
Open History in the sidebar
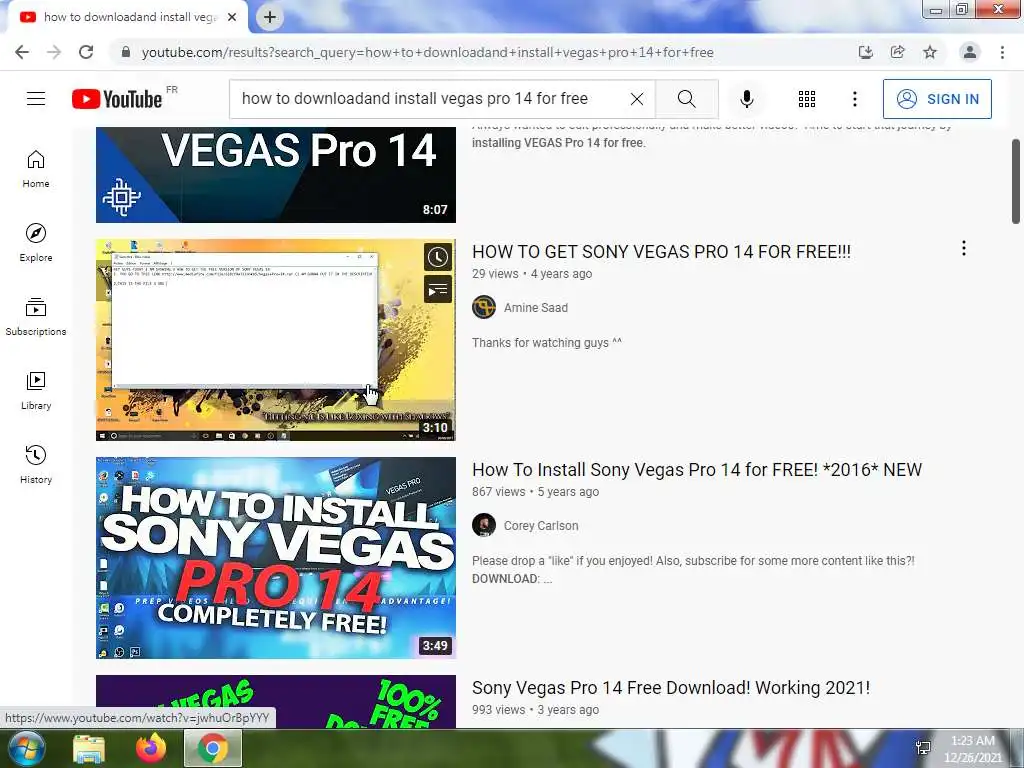pos(36,464)
